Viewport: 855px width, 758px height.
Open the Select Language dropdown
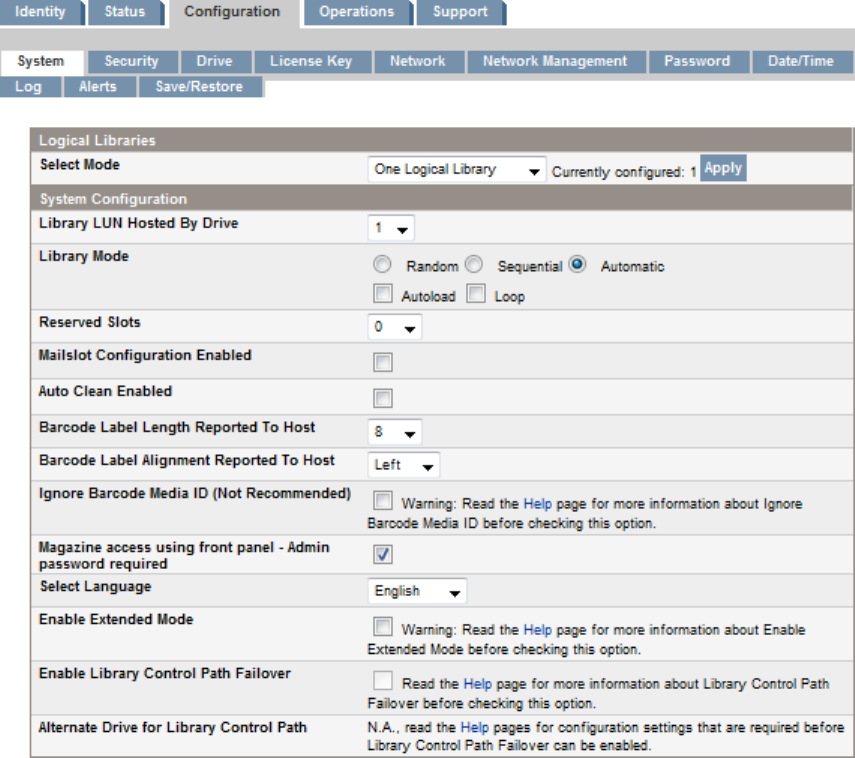[x=417, y=591]
